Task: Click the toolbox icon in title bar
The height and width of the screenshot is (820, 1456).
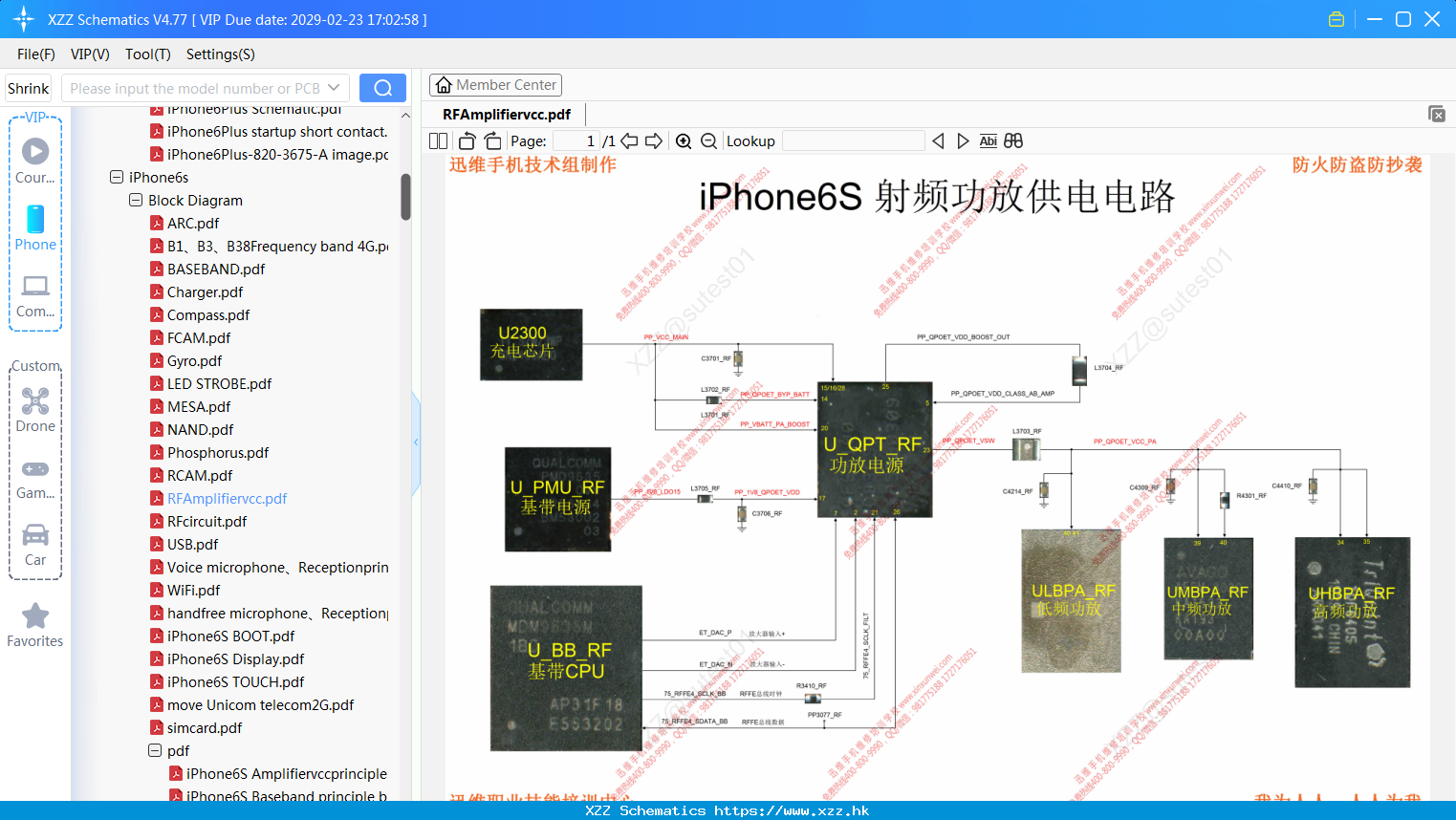Action: (1336, 19)
